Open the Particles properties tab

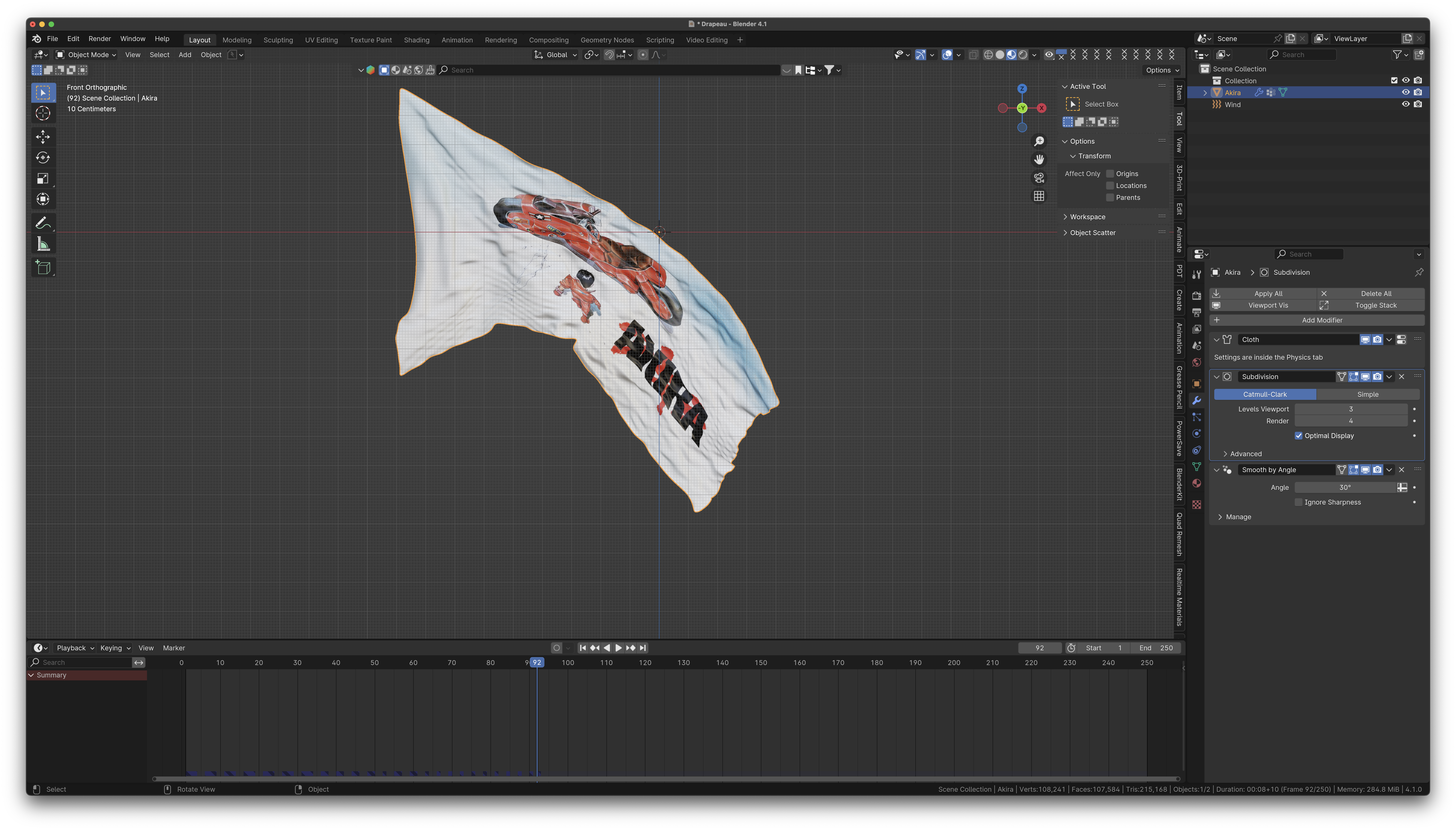[1197, 417]
